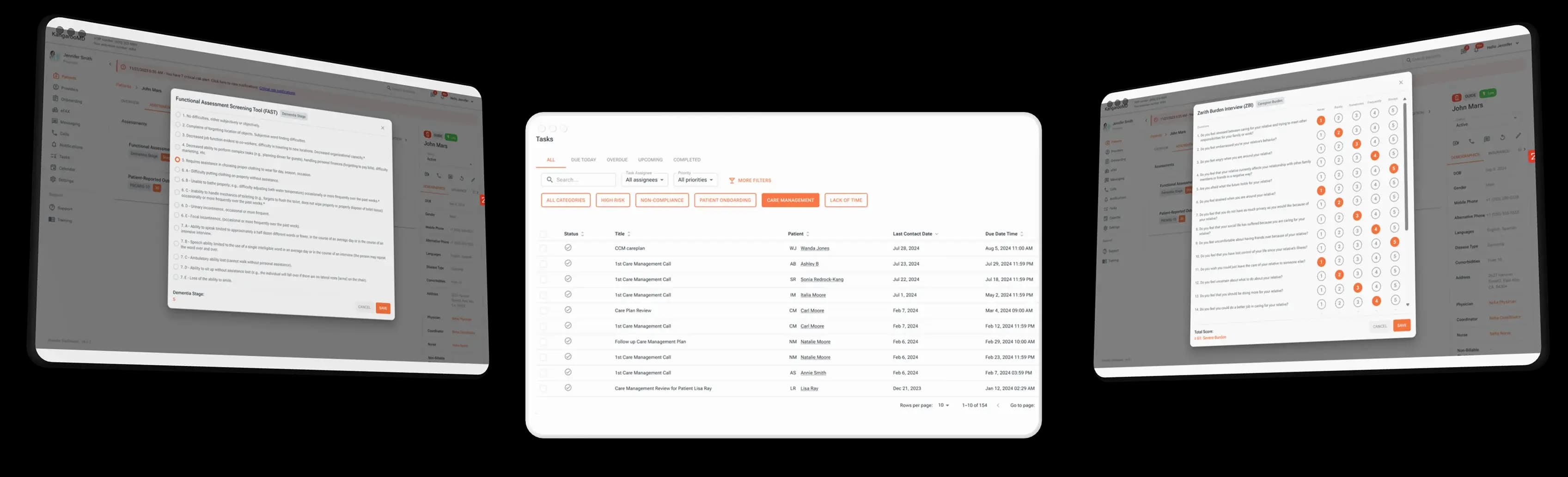Filter by High Risk category
Screen dimensions: 1568x477
tap(612, 200)
